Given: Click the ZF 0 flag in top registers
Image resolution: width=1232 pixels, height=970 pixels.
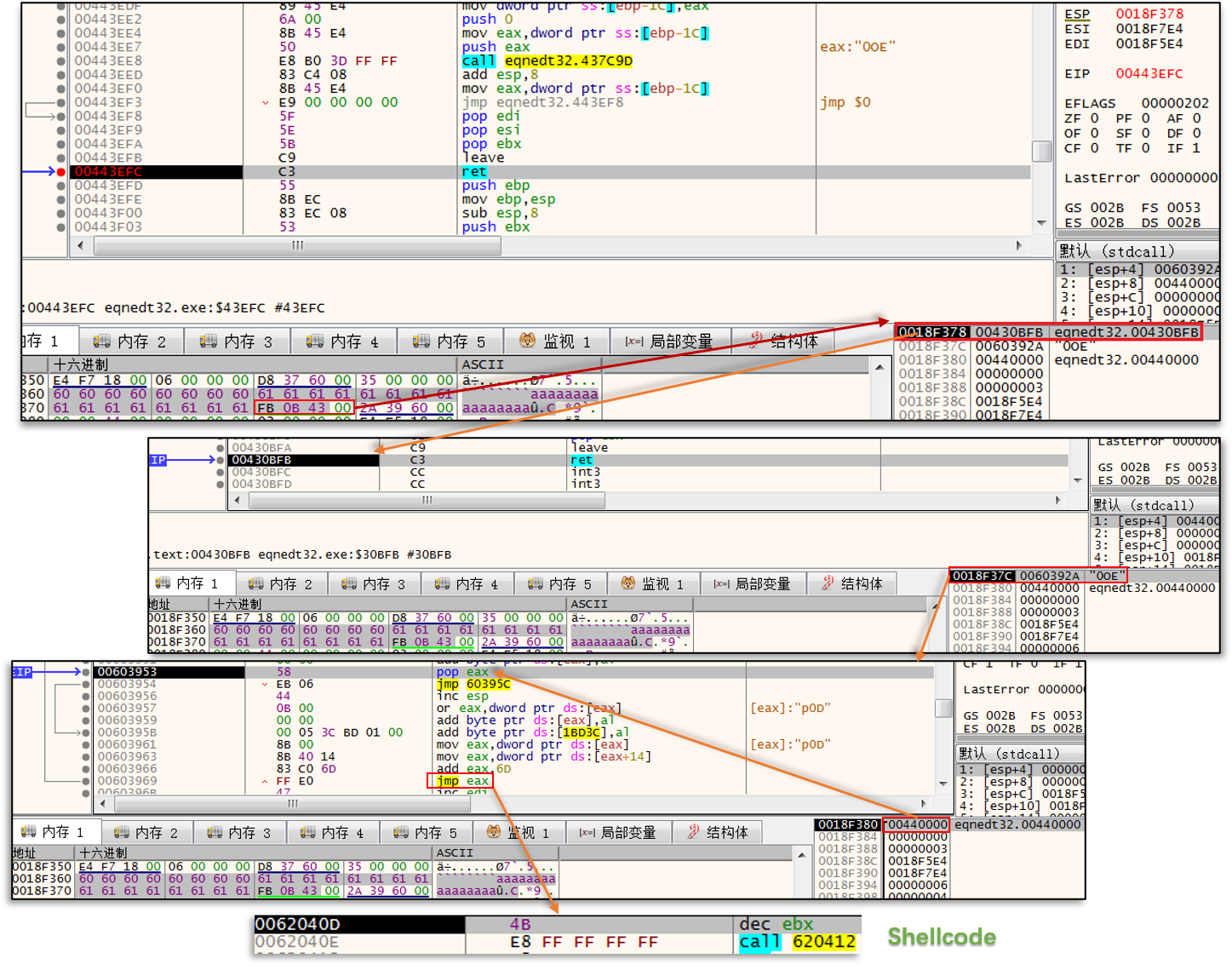Looking at the screenshot, I should click(1081, 118).
